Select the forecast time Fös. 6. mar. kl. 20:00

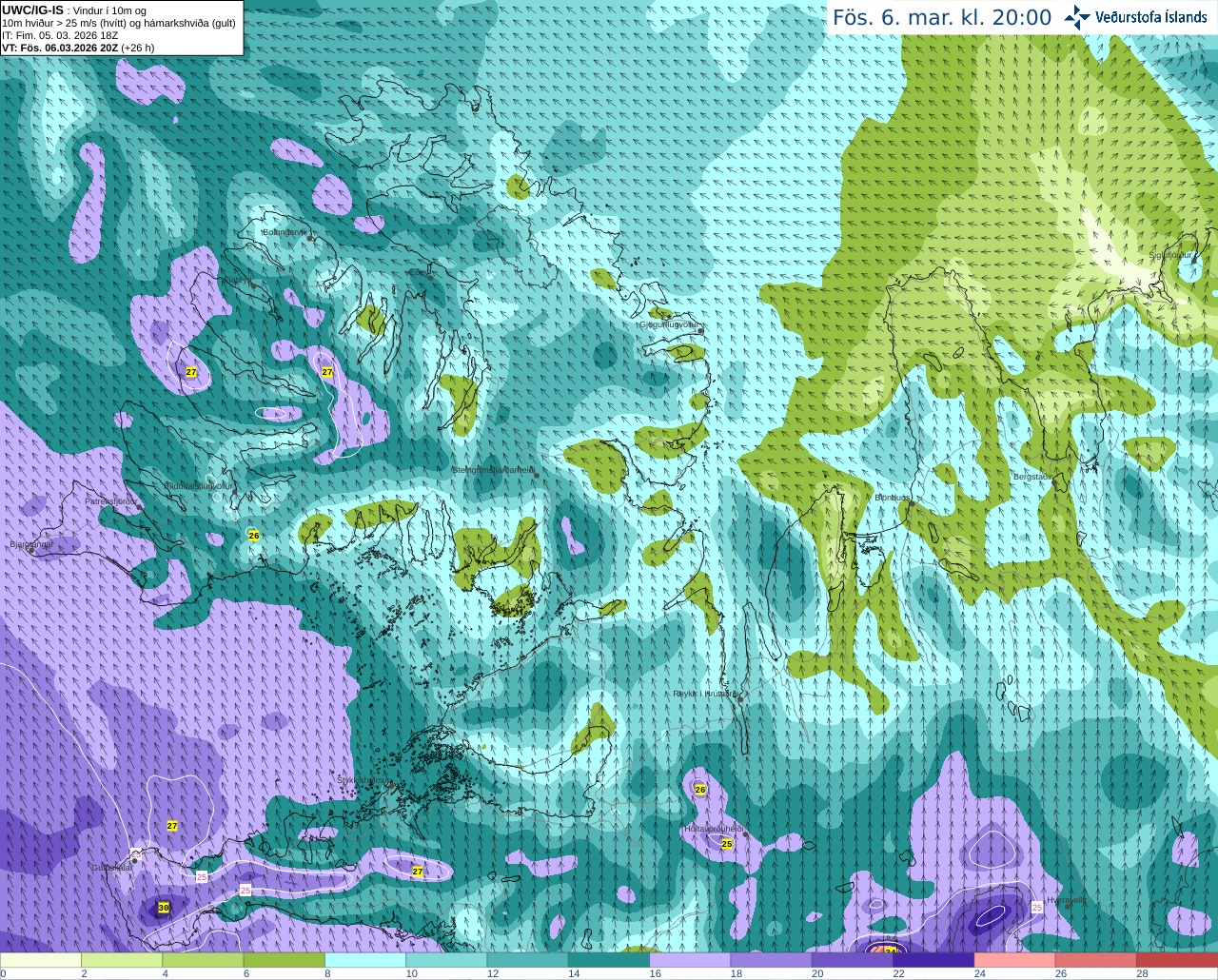942,17
